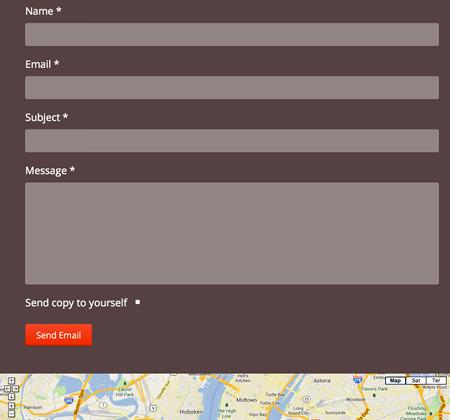This screenshot has width=450, height=420.
Task: Switch map to the Ter terrain view
Action: (436, 380)
